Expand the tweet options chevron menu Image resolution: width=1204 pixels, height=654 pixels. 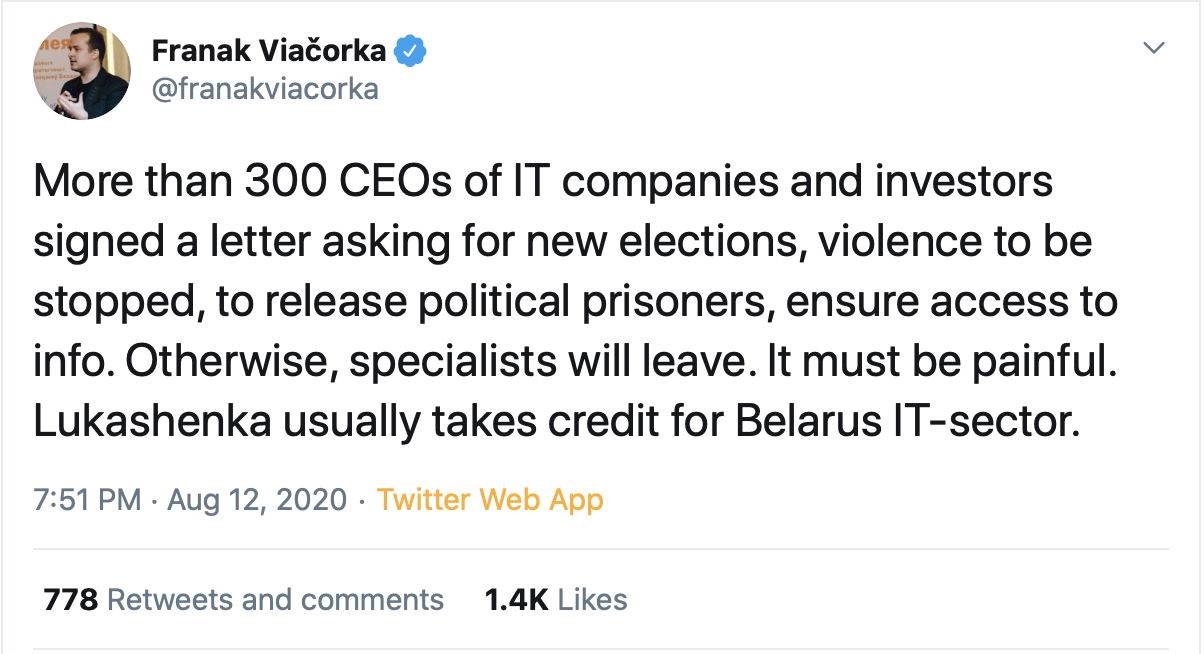click(1154, 48)
